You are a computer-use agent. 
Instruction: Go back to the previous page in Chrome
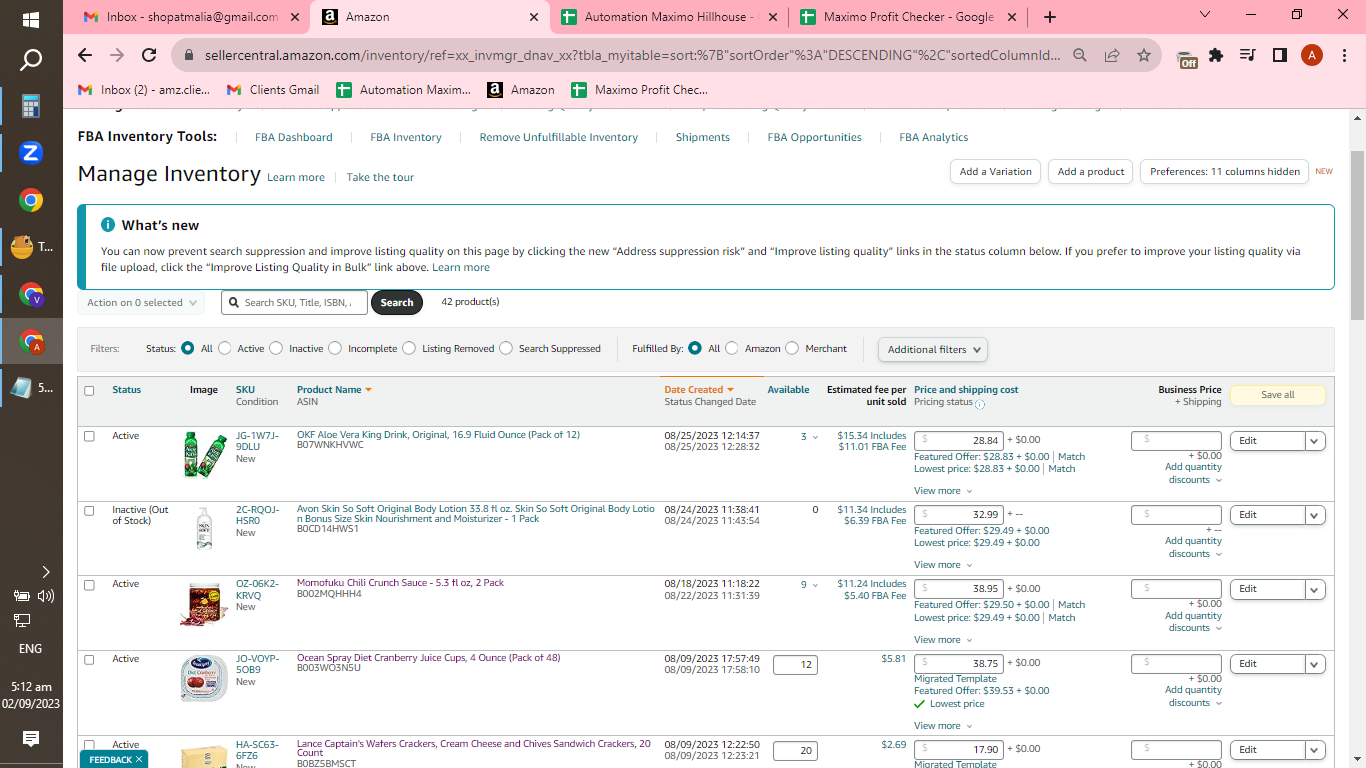tap(85, 56)
